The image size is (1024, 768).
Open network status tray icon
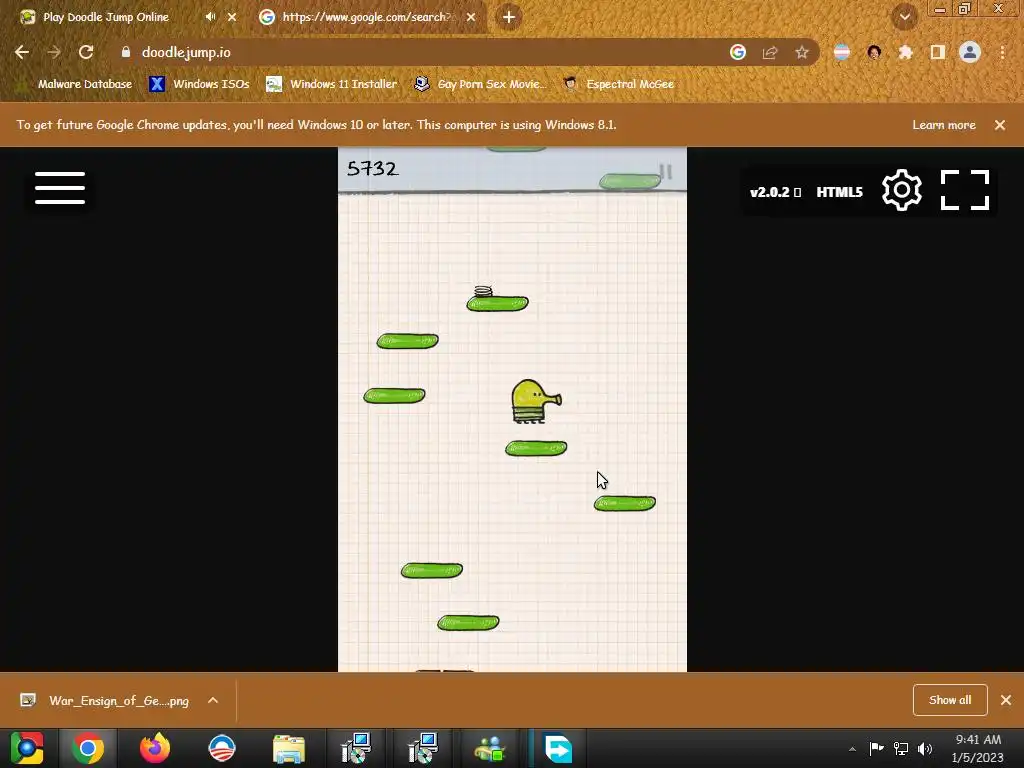coord(901,748)
